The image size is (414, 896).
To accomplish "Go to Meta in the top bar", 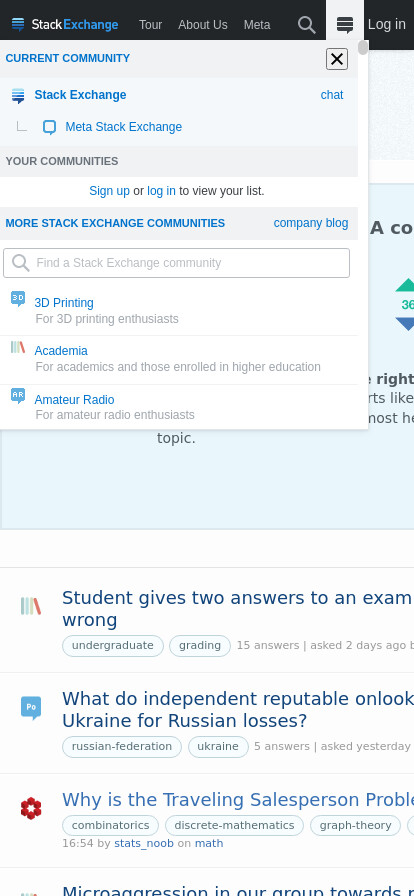I will [257, 25].
